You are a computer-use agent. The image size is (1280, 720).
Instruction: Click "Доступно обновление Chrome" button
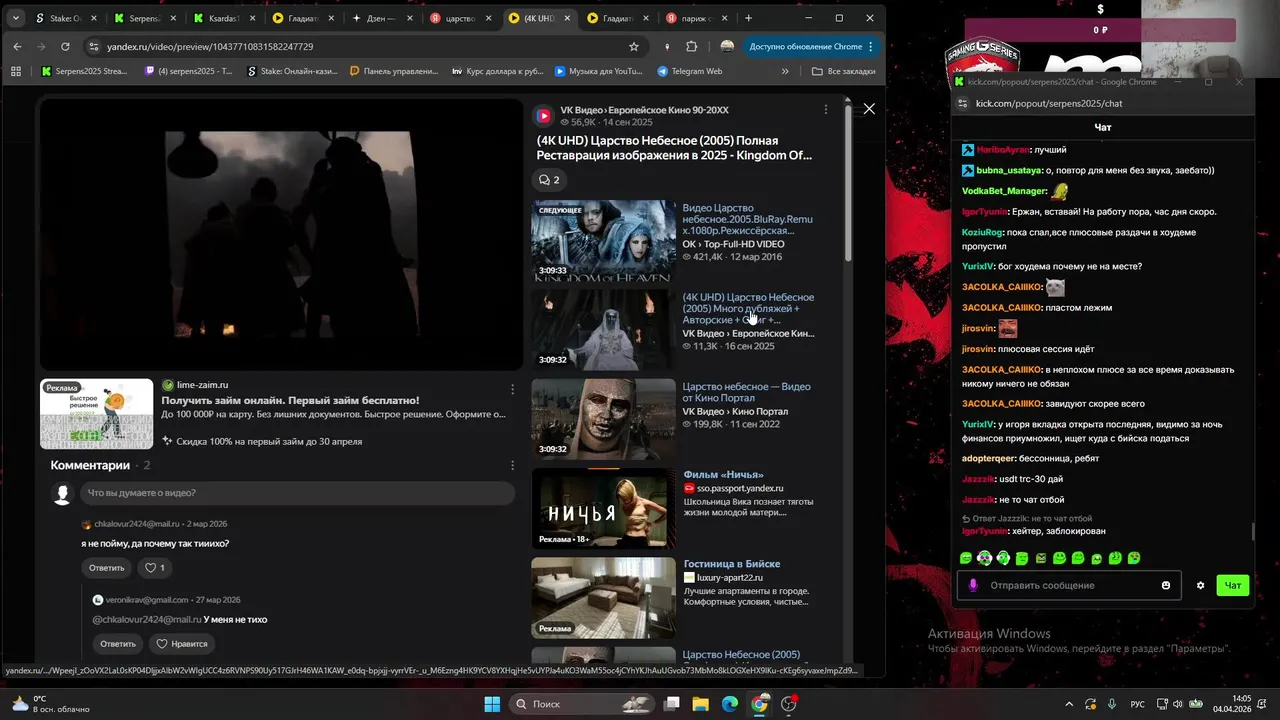point(811,46)
